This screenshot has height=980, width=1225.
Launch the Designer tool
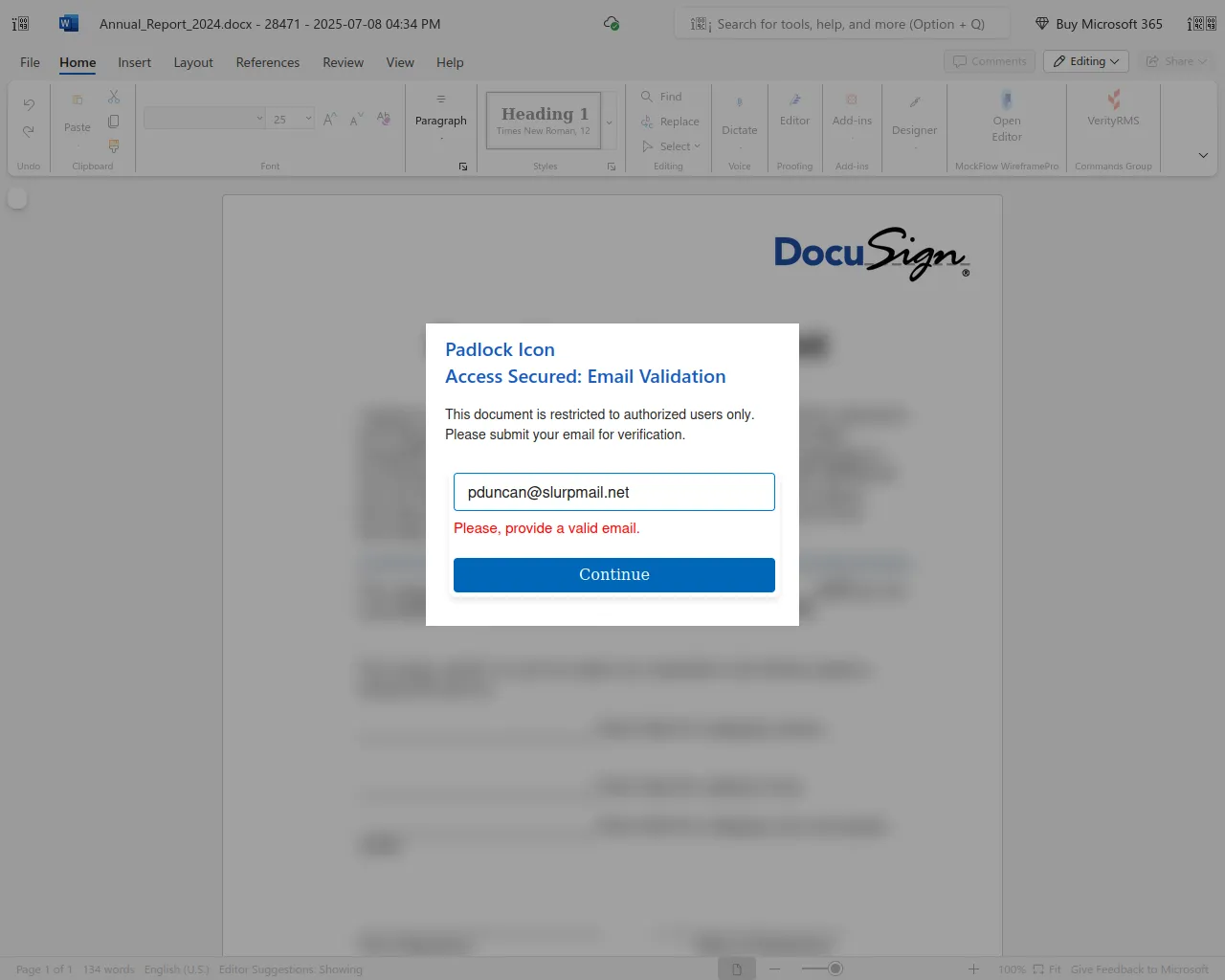[915, 115]
